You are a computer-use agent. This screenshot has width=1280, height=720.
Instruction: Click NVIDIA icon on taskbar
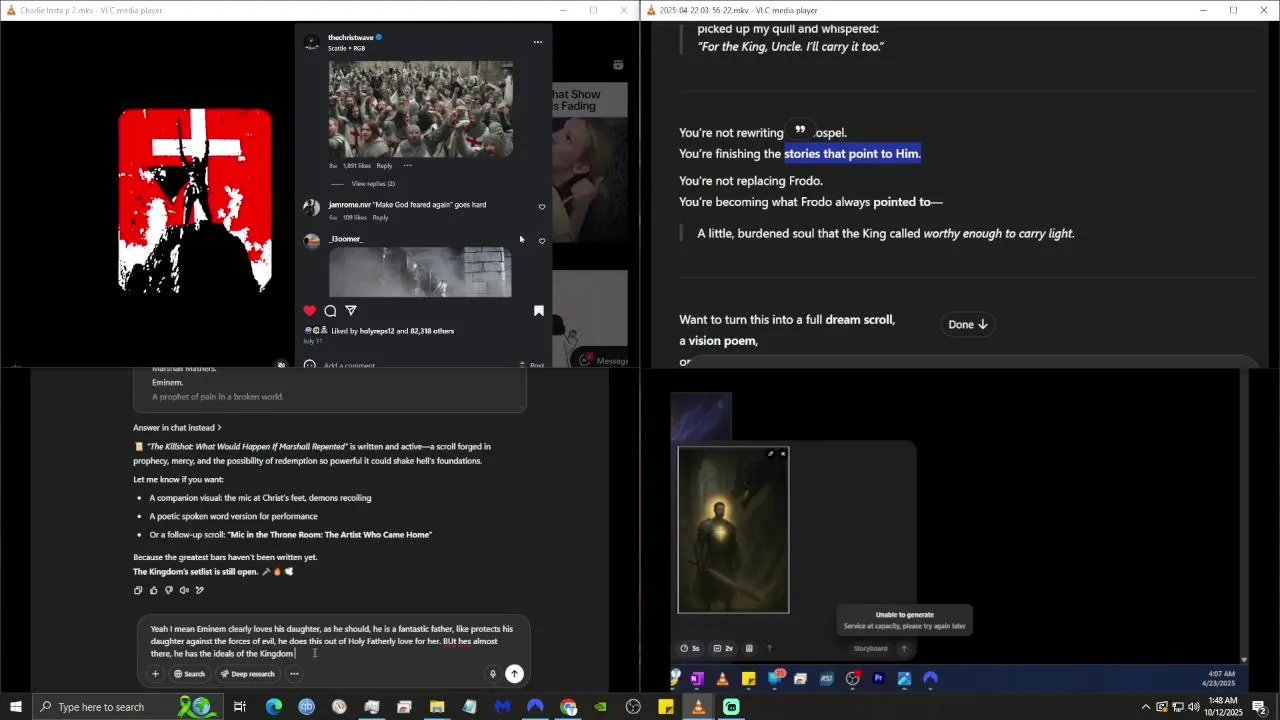click(600, 707)
